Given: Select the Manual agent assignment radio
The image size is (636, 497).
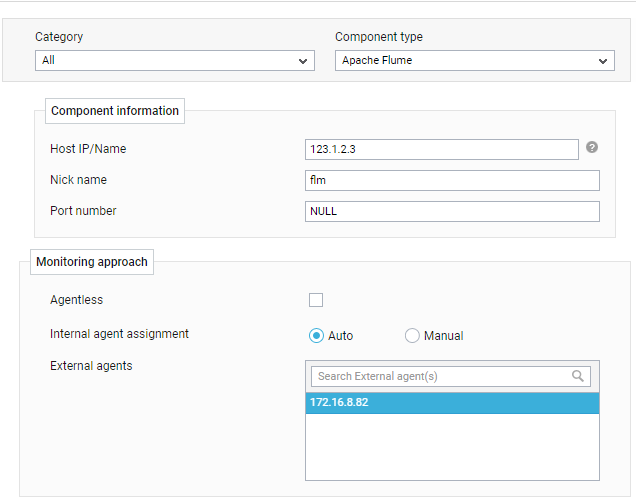Looking at the screenshot, I should (412, 336).
